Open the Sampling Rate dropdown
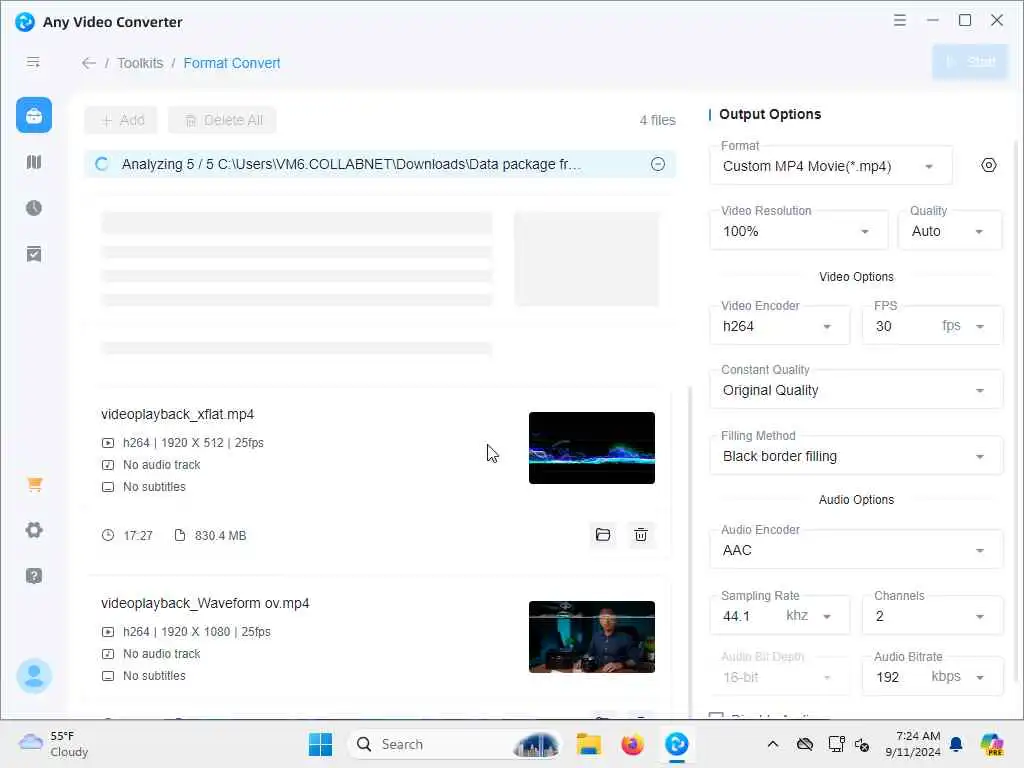 tap(780, 616)
